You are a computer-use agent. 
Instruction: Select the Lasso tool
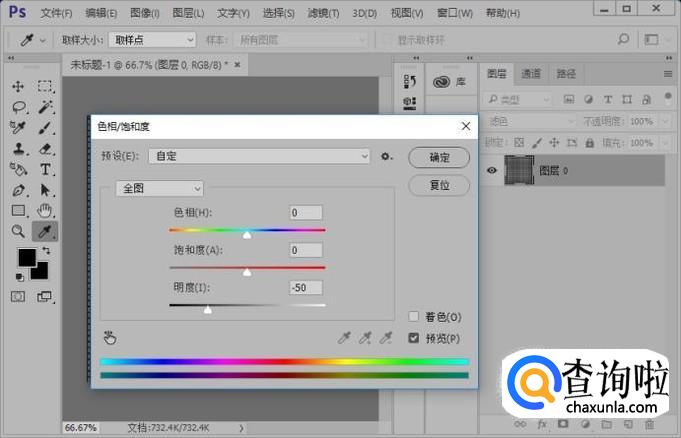click(19, 107)
